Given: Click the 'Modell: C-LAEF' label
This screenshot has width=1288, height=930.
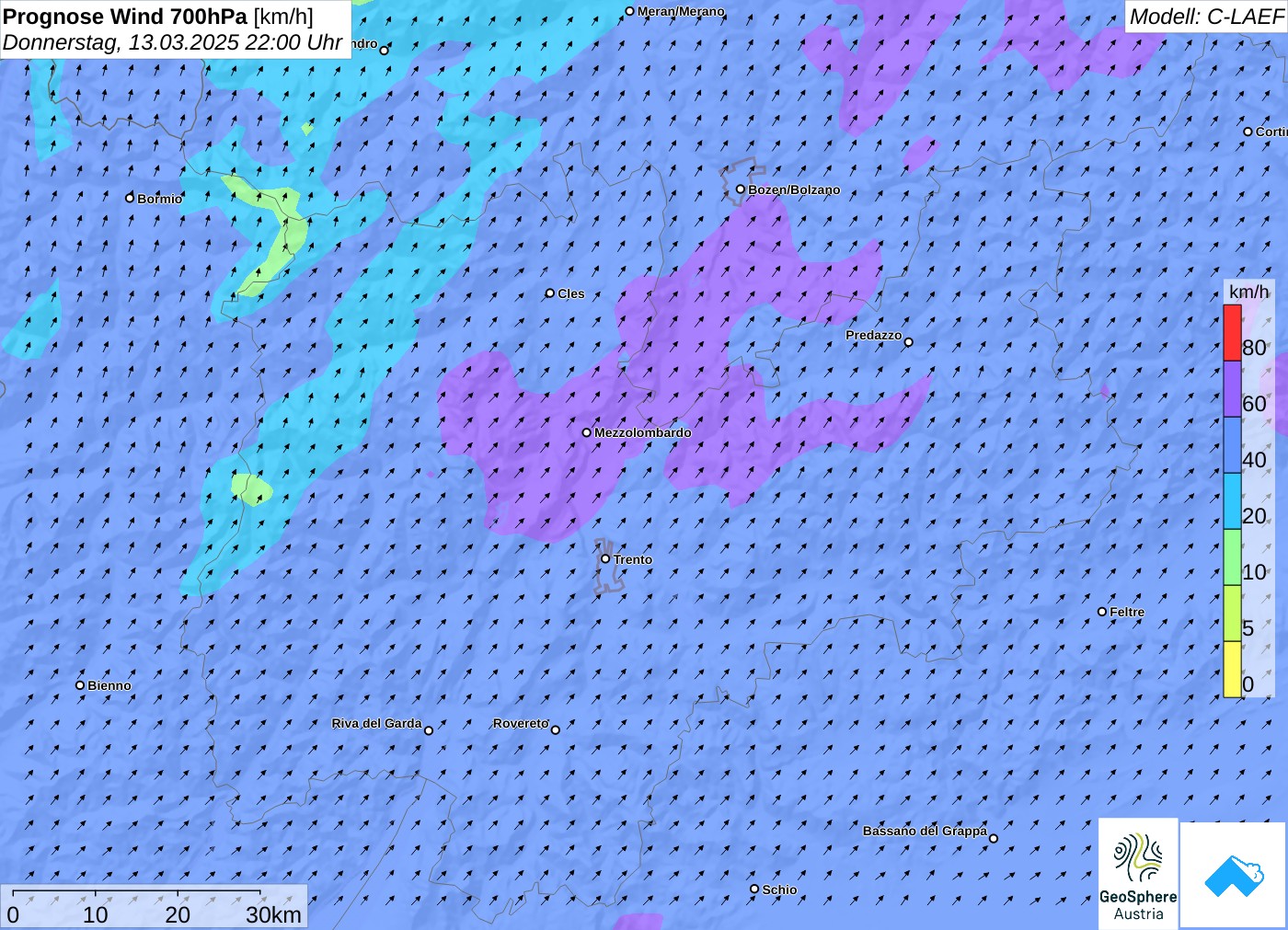Looking at the screenshot, I should (x=1206, y=17).
